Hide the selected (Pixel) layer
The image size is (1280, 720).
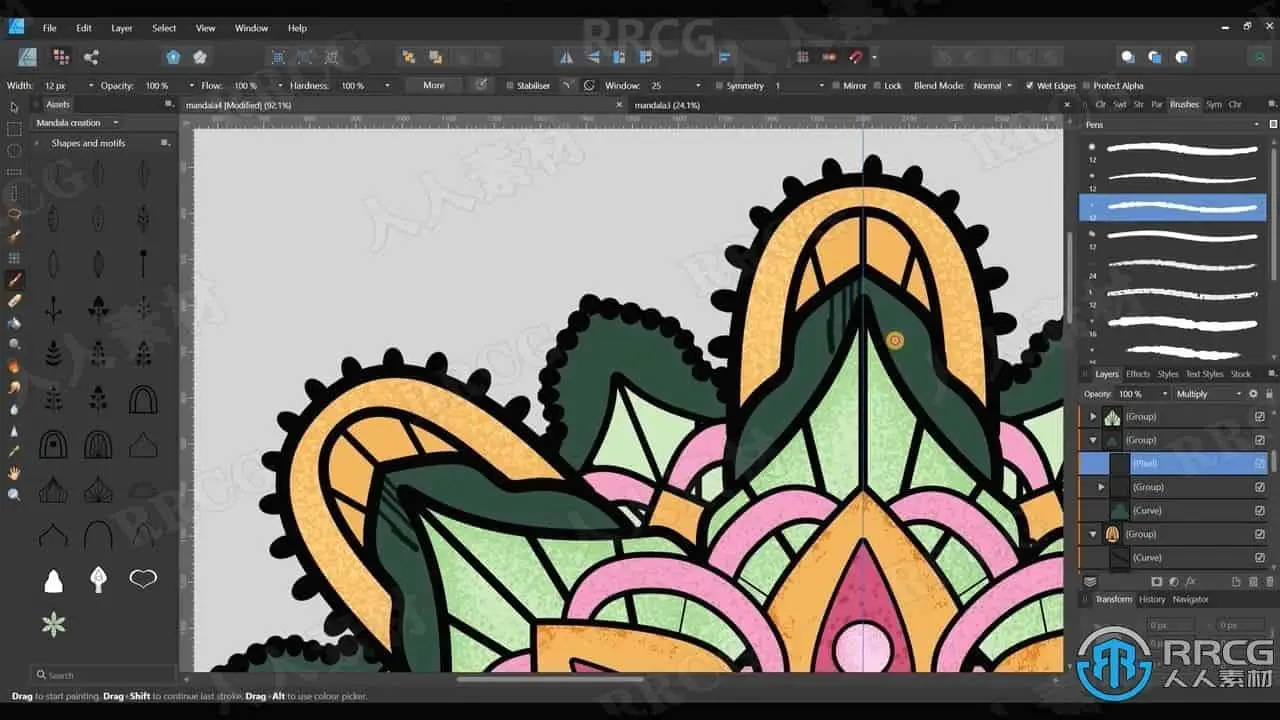point(1259,463)
